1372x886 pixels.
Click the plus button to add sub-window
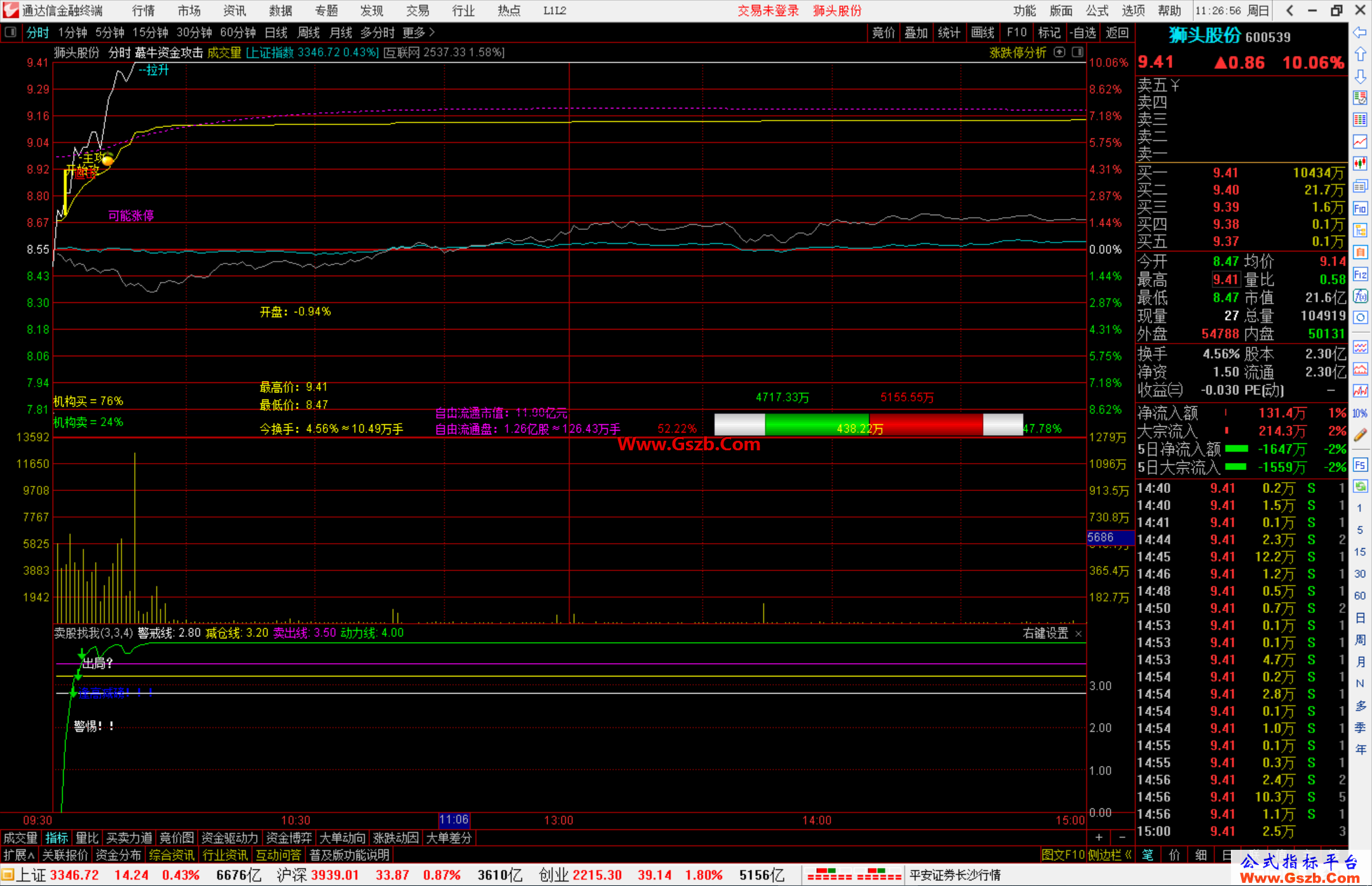click(1099, 838)
